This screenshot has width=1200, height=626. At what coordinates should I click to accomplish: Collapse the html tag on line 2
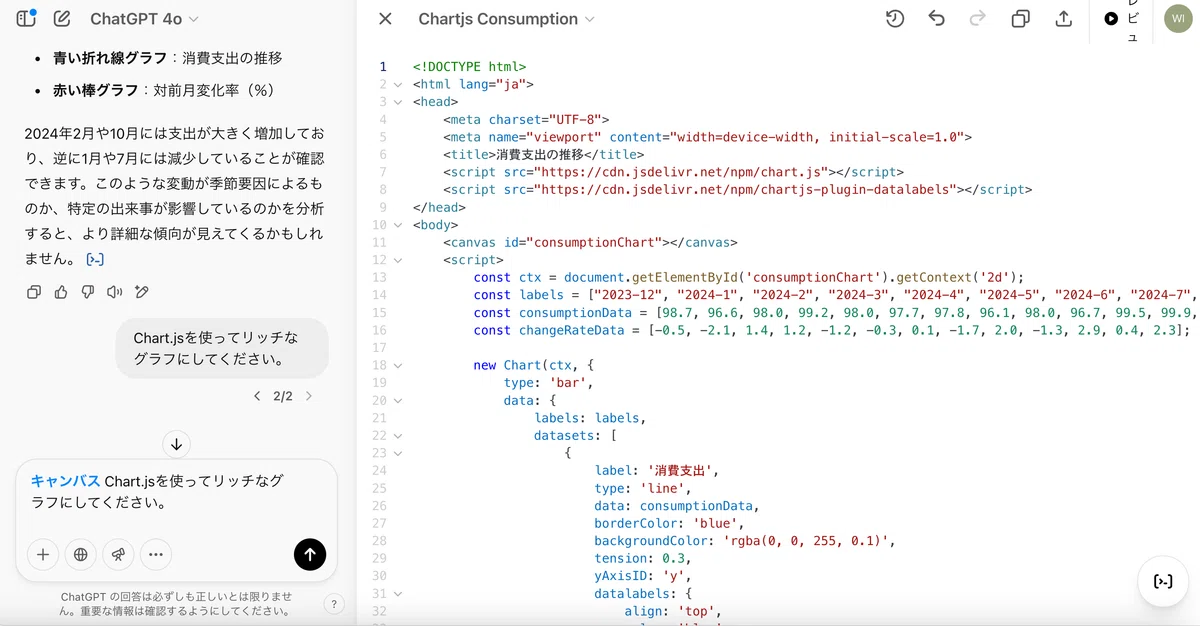pos(398,85)
